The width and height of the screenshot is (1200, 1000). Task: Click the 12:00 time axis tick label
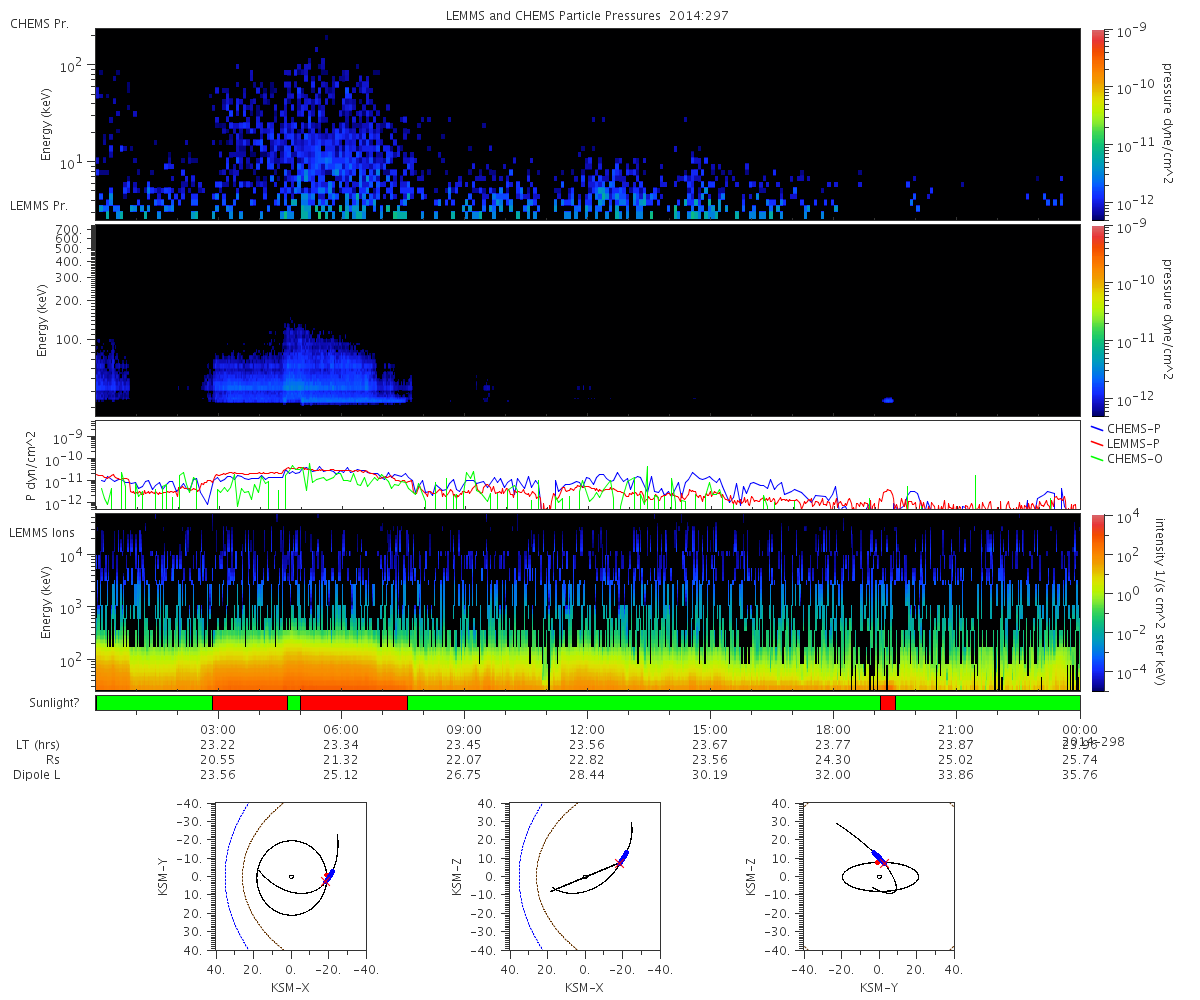(587, 729)
